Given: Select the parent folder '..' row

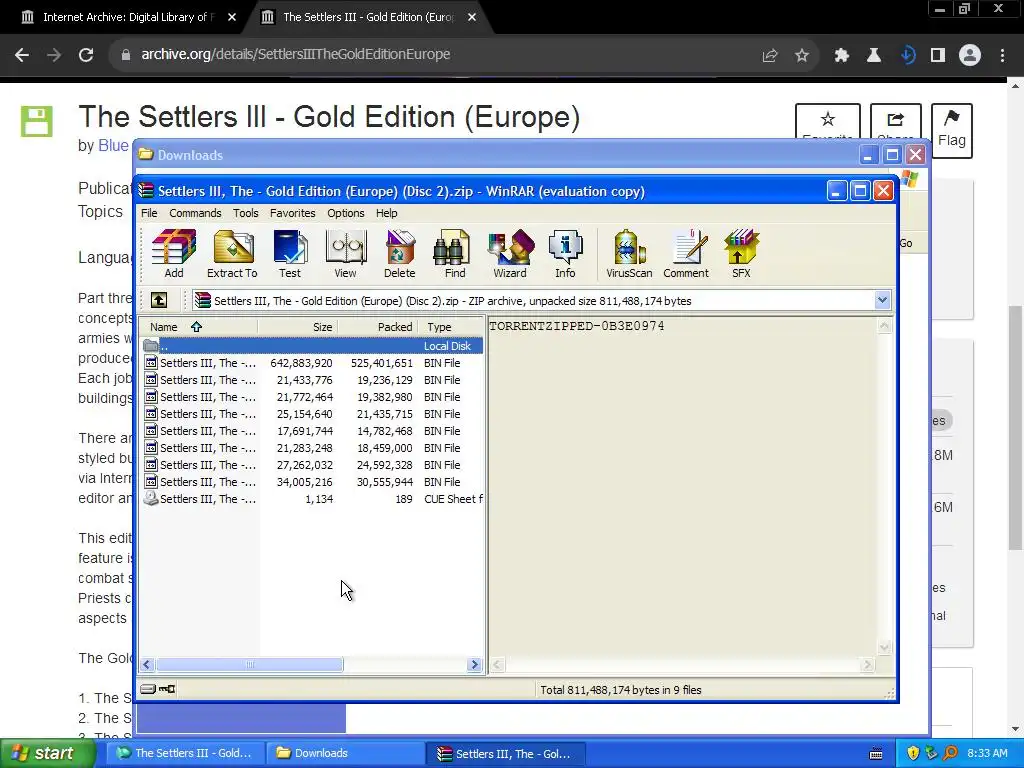Looking at the screenshot, I should pyautogui.click(x=312, y=346).
